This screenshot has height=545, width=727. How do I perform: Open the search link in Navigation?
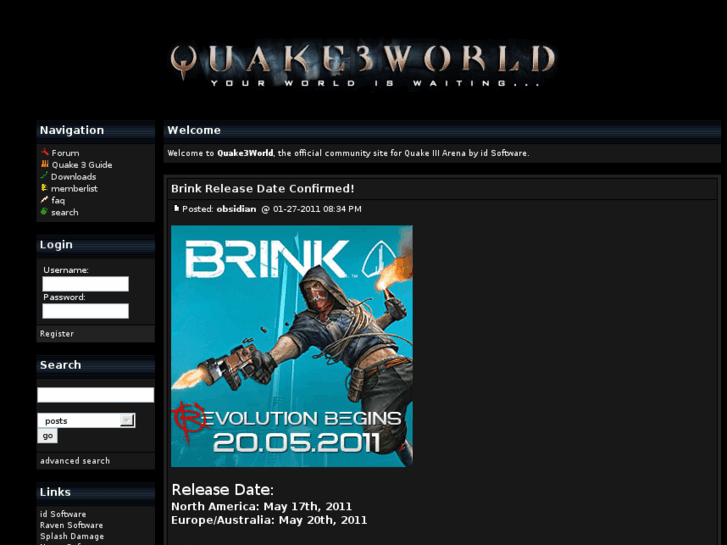pos(64,212)
